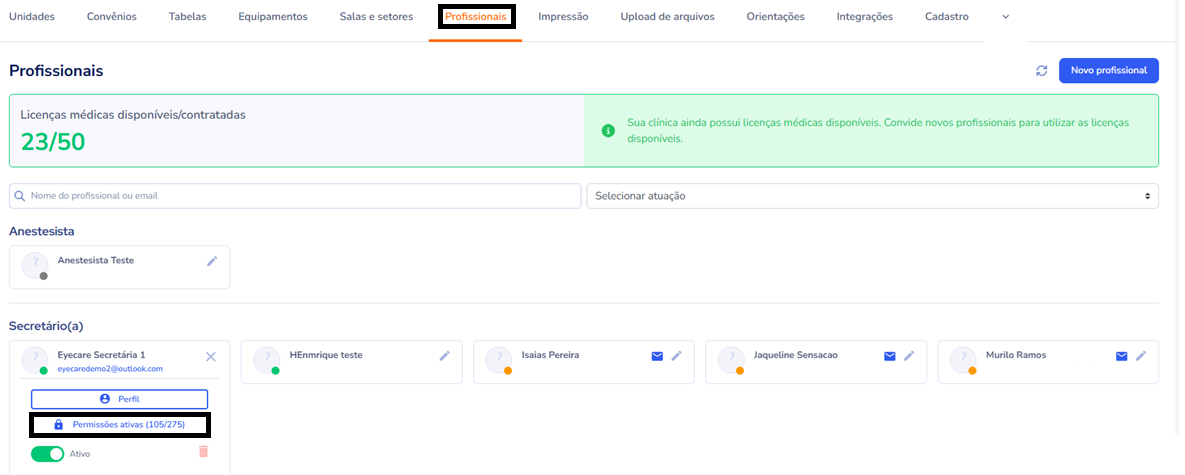Click the refresh icon beside Novo profissional

click(x=1041, y=71)
